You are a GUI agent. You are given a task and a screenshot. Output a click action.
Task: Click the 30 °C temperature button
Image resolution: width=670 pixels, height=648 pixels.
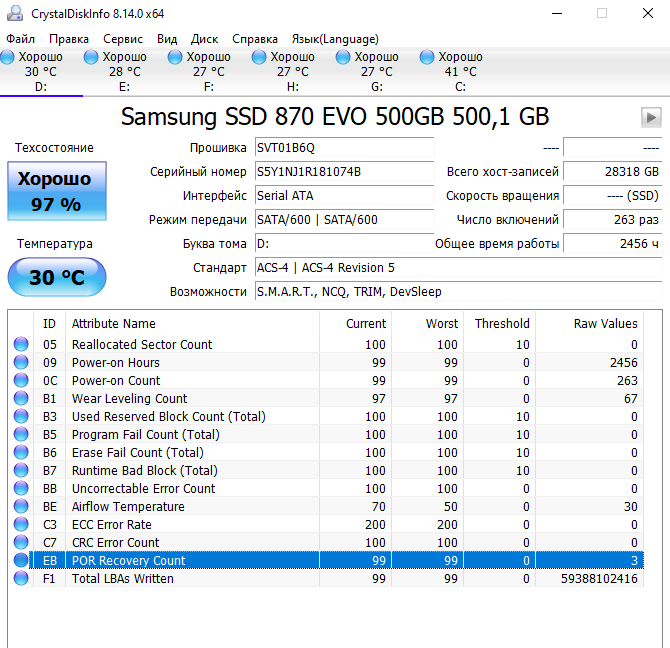coord(57,277)
